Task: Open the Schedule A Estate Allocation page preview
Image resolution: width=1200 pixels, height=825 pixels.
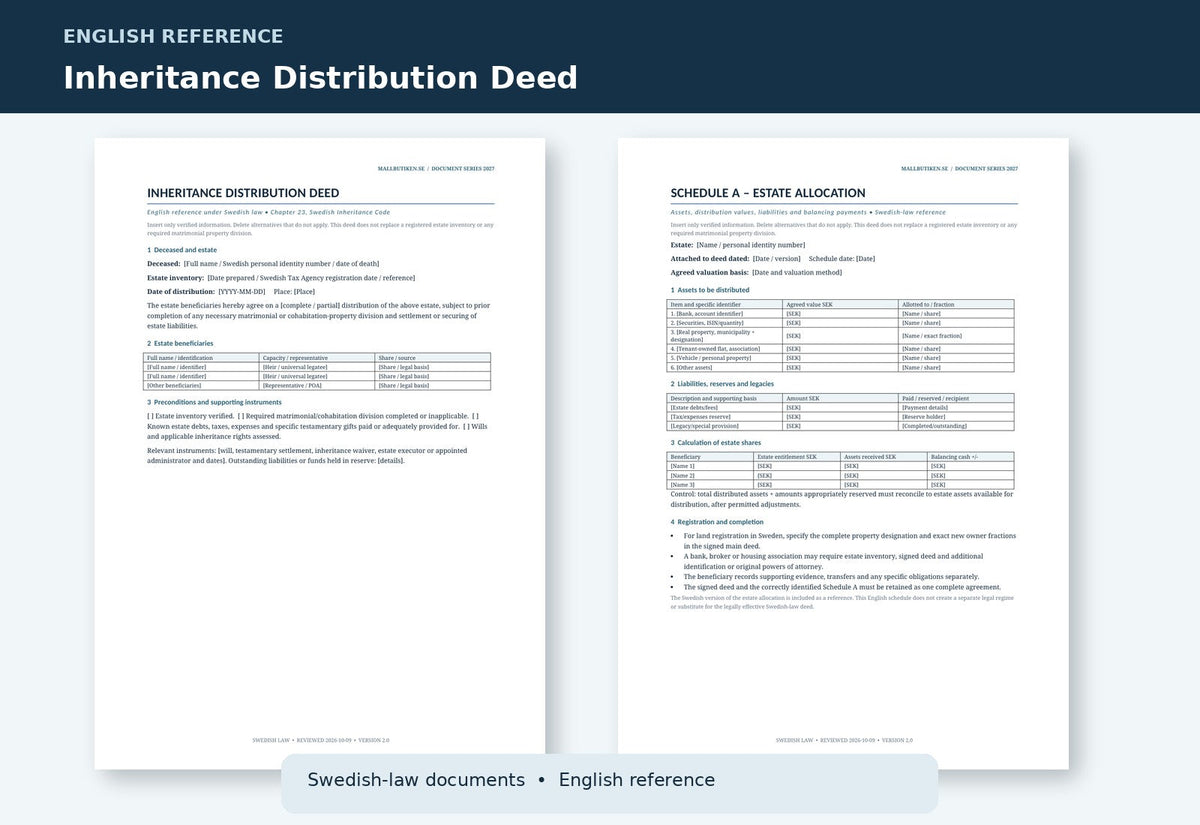Action: pyautogui.click(x=843, y=453)
